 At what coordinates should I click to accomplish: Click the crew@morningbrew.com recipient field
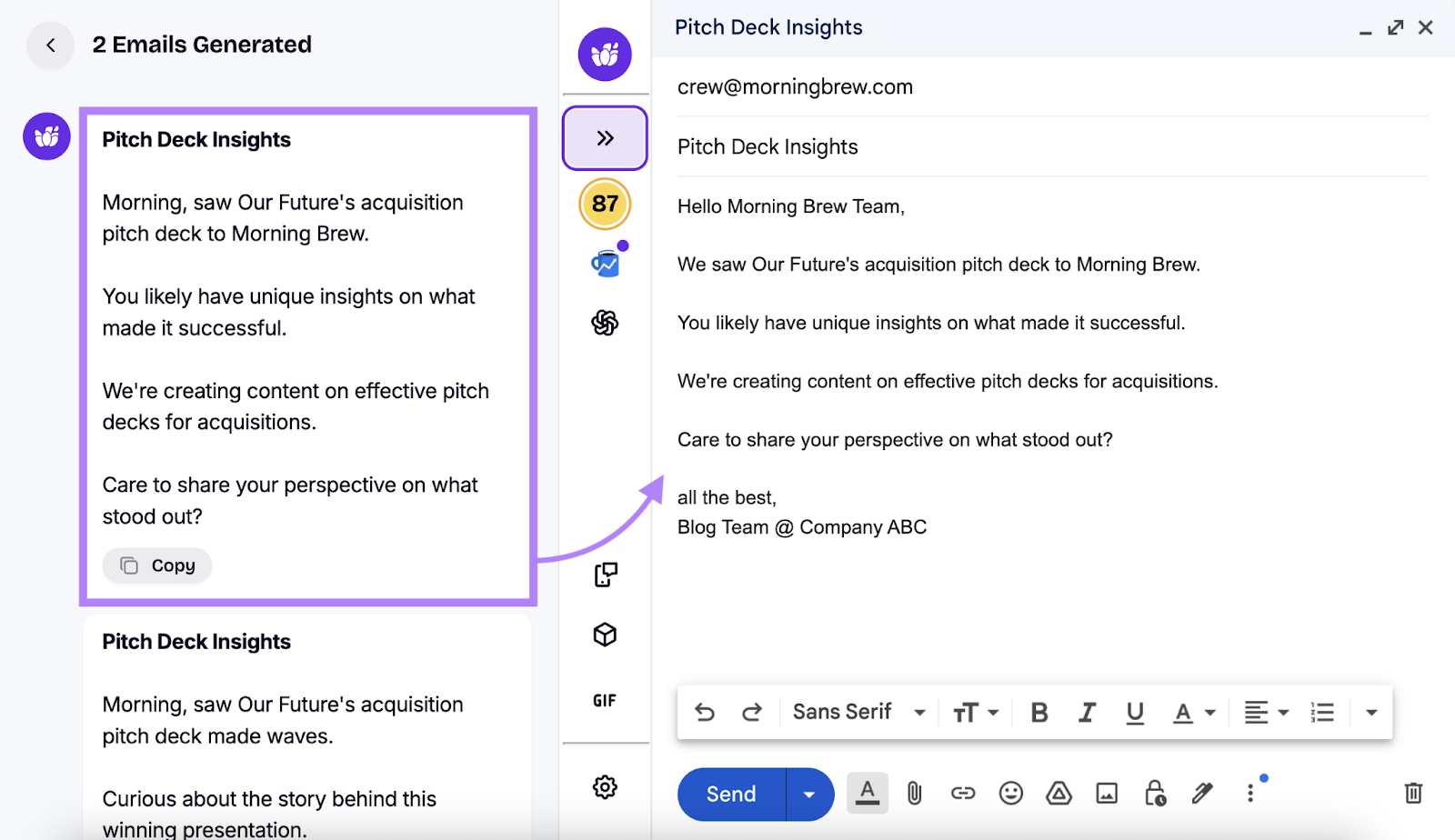coord(794,86)
